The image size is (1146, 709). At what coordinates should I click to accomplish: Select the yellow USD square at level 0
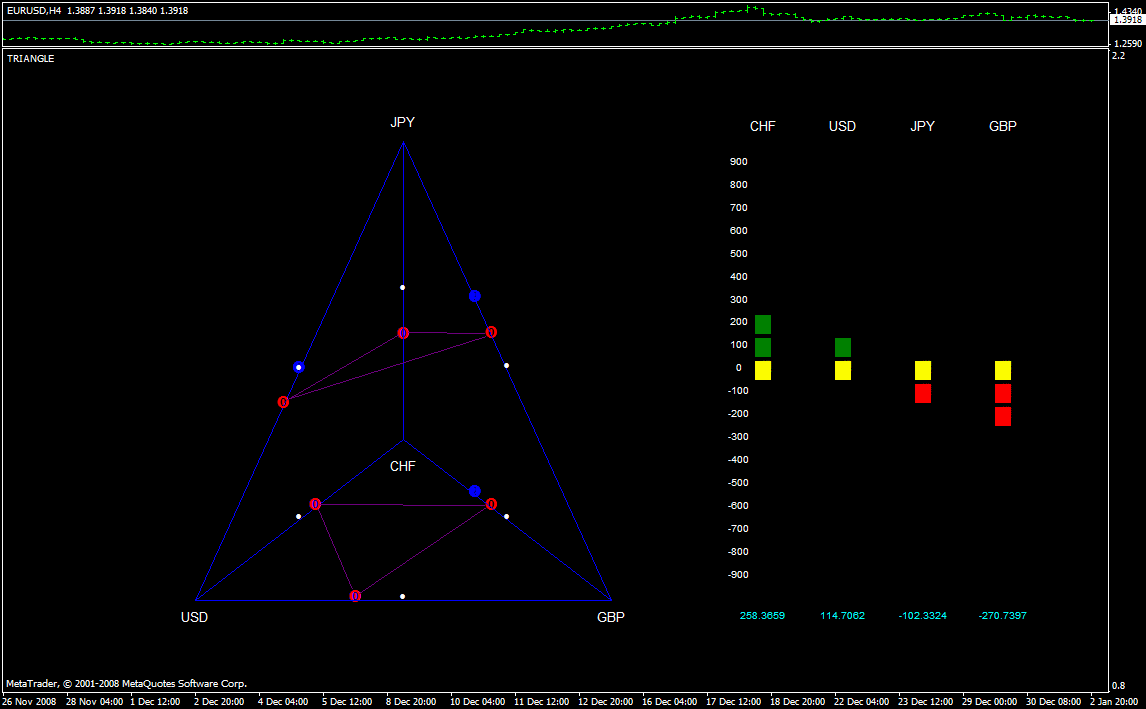click(x=843, y=371)
